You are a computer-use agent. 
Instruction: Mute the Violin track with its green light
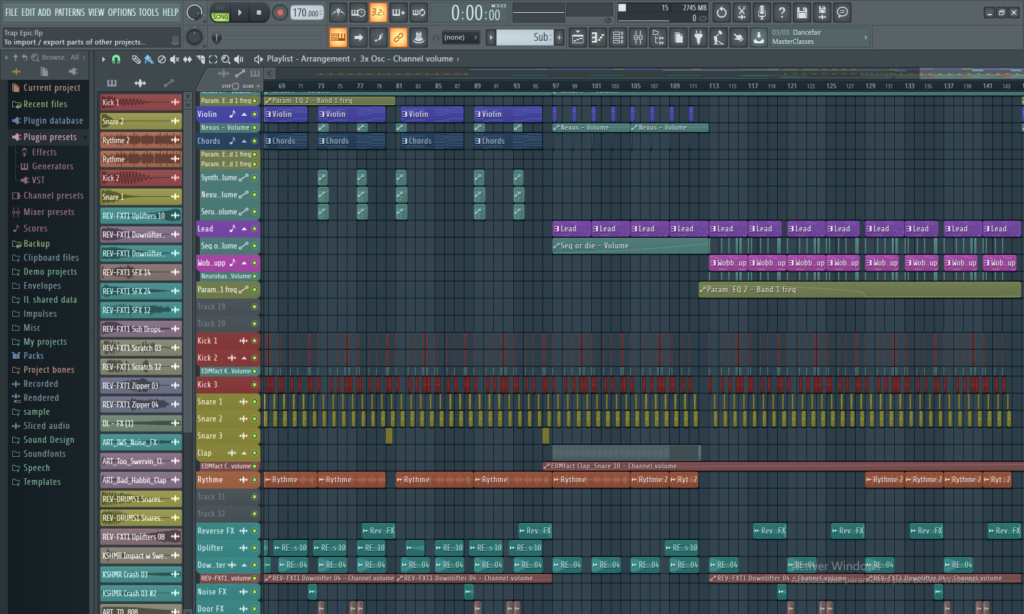(x=255, y=114)
